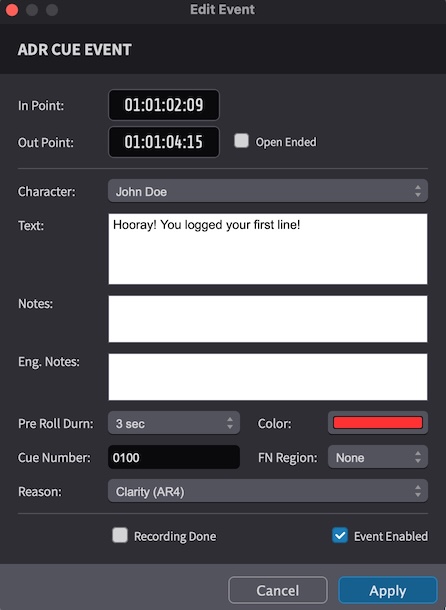Click the In Point timecode field
The width and height of the screenshot is (446, 610).
pyautogui.click(x=164, y=105)
